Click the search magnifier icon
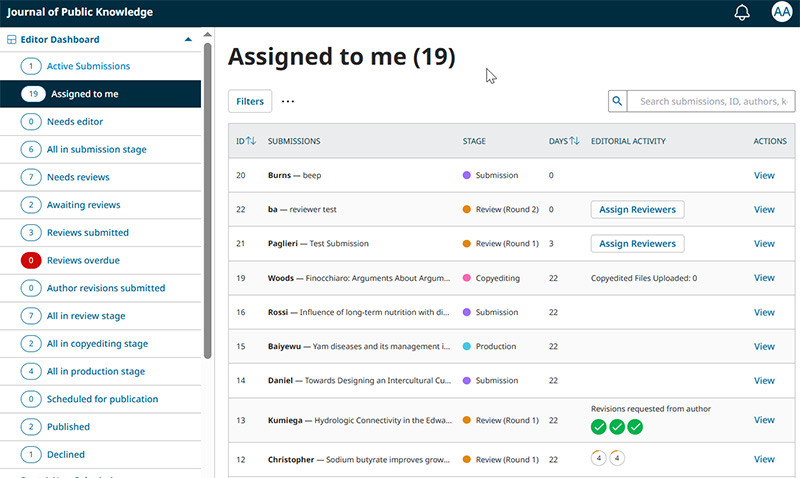Screen dimensions: 800x478 tap(617, 101)
